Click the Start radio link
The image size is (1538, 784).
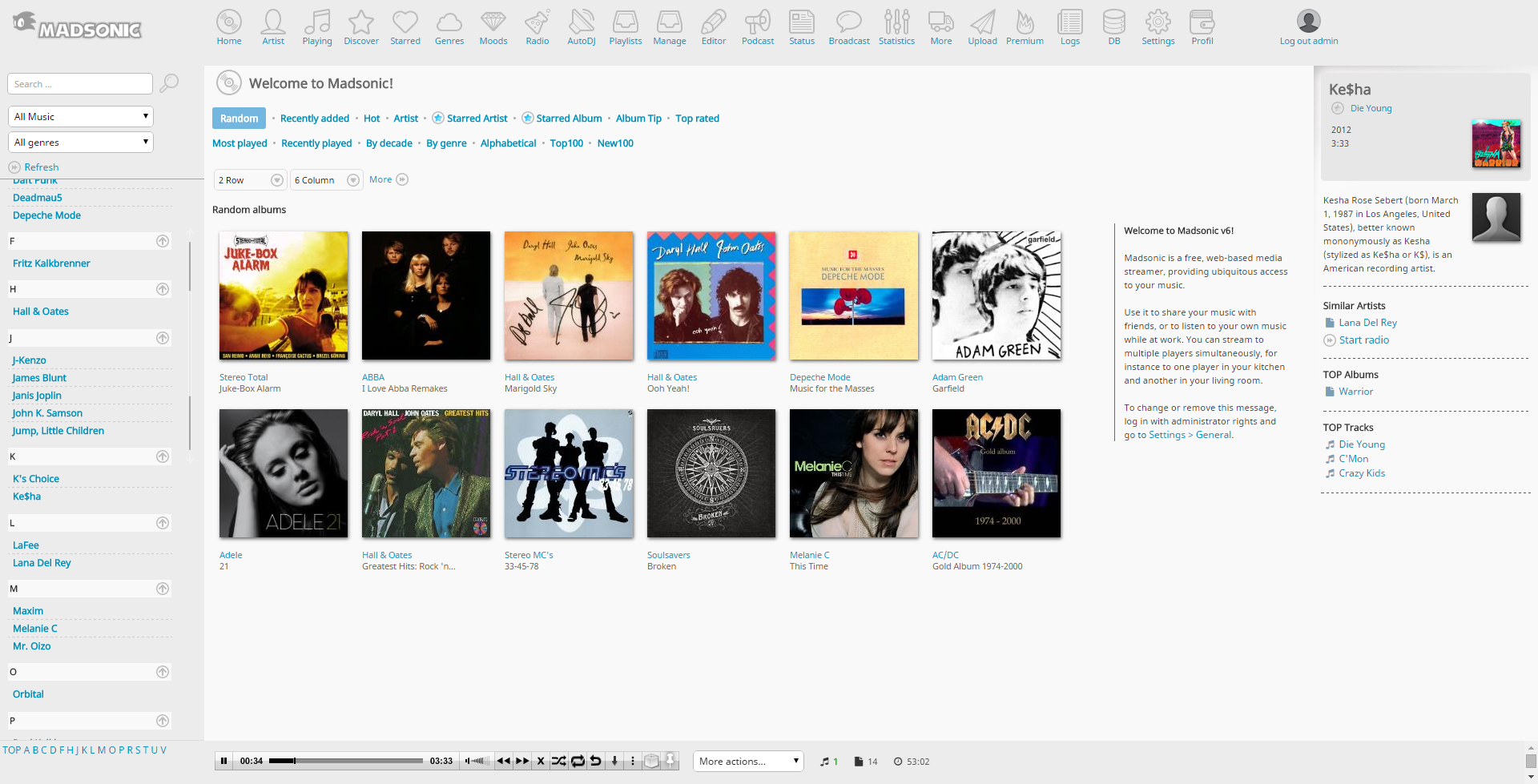point(1363,340)
